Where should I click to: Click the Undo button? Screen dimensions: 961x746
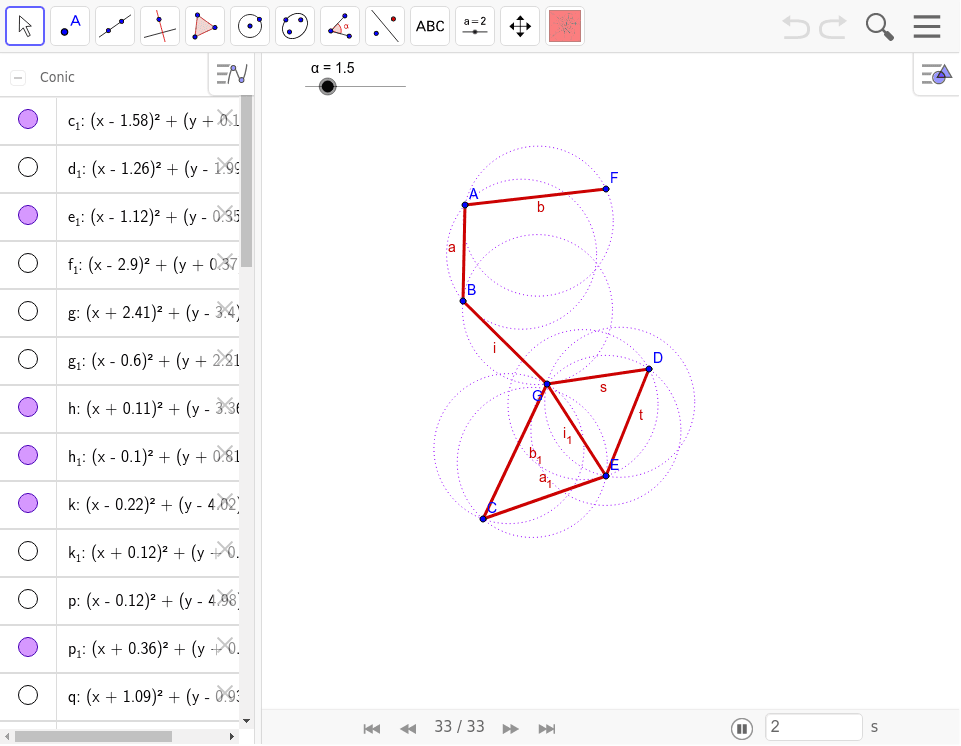coord(795,27)
